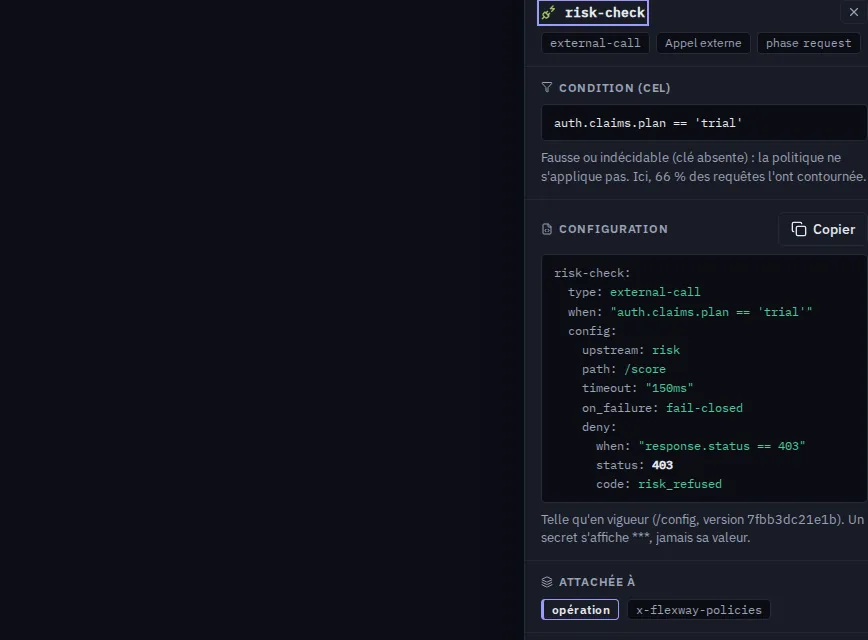The width and height of the screenshot is (868, 640).
Task: Click the YAML line starting with "when: "auth.claims.plan"
Action: (690, 312)
